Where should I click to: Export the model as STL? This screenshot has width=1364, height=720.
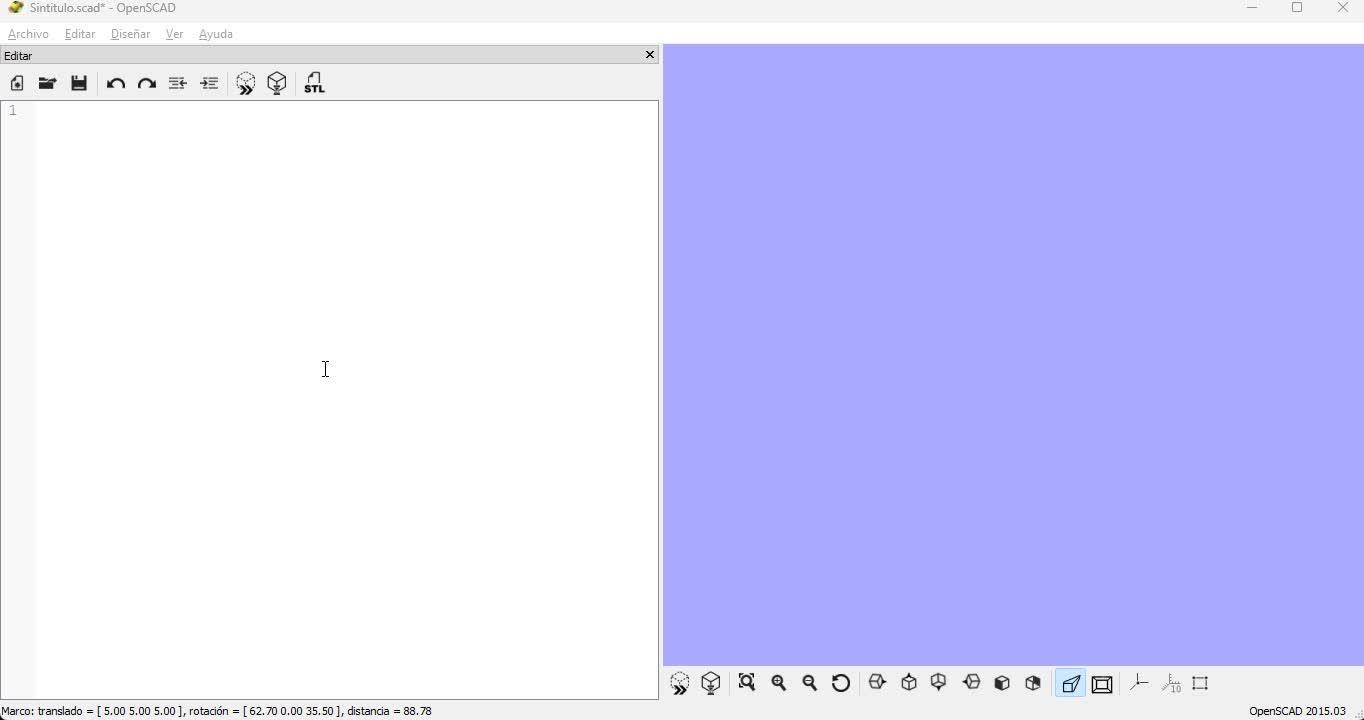click(x=314, y=84)
